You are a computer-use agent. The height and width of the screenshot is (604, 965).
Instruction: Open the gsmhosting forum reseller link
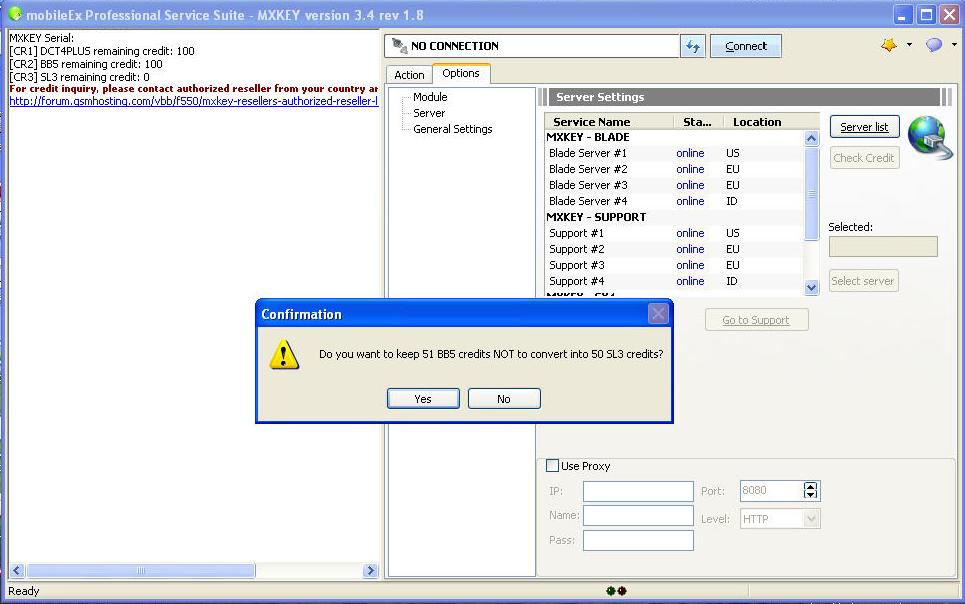click(x=193, y=101)
